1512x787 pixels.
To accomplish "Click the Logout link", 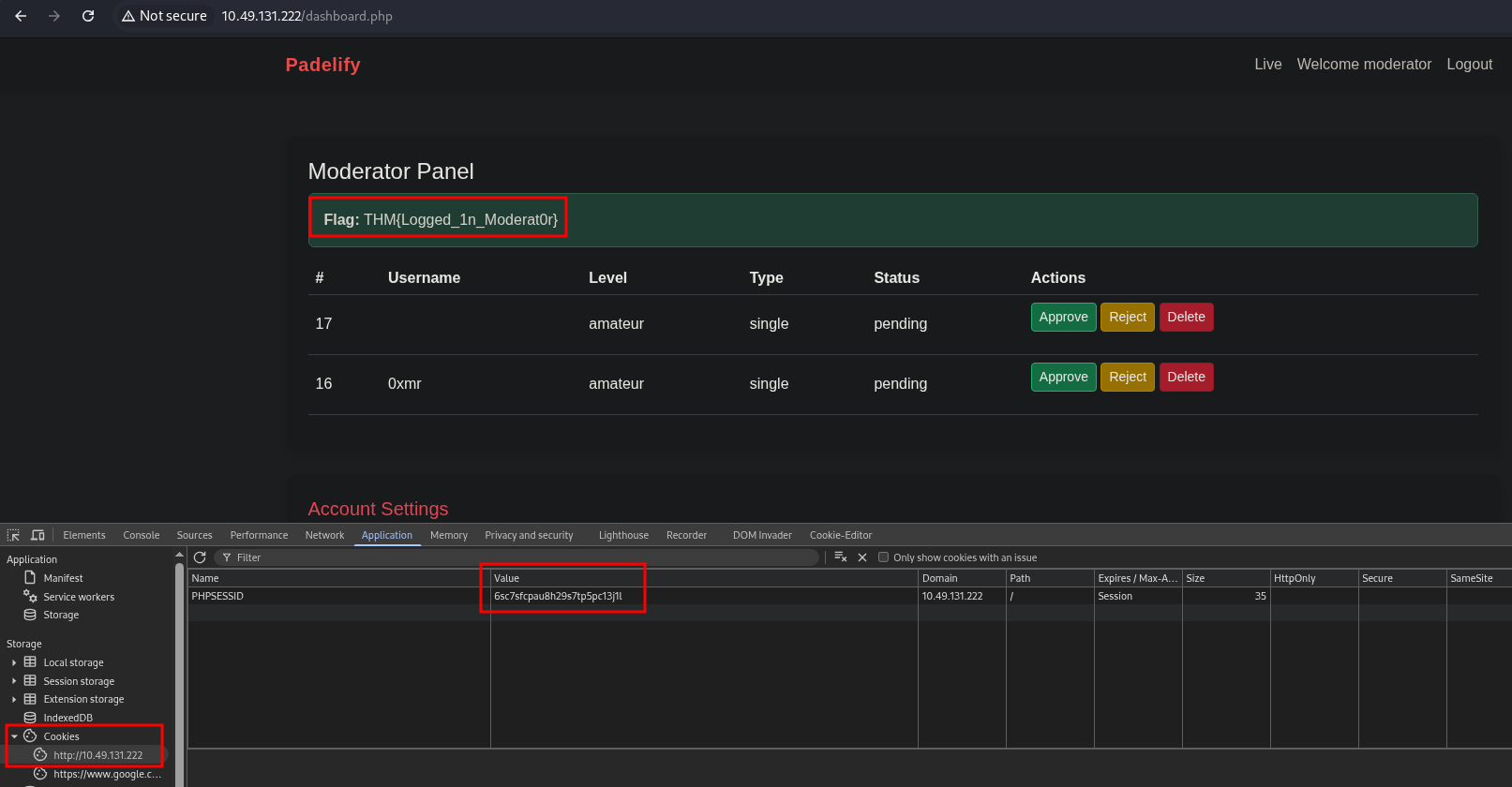I will point(1469,64).
